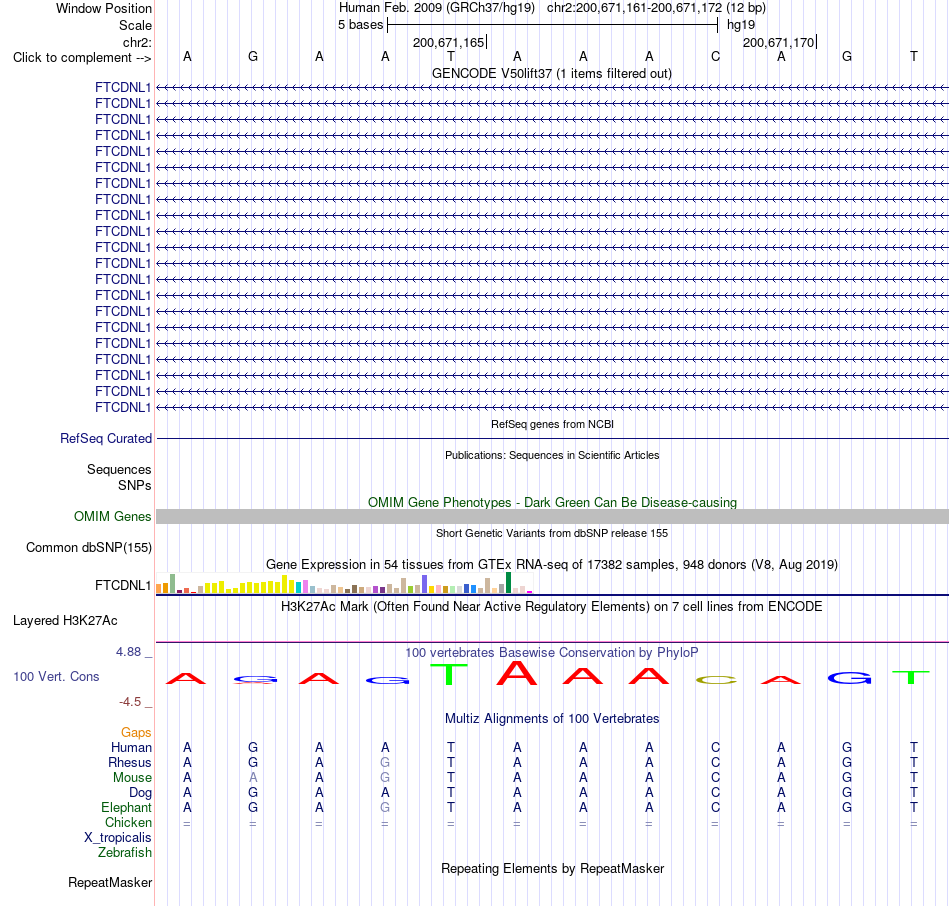Click the Sequences track label
This screenshot has width=950, height=906.
(119, 469)
